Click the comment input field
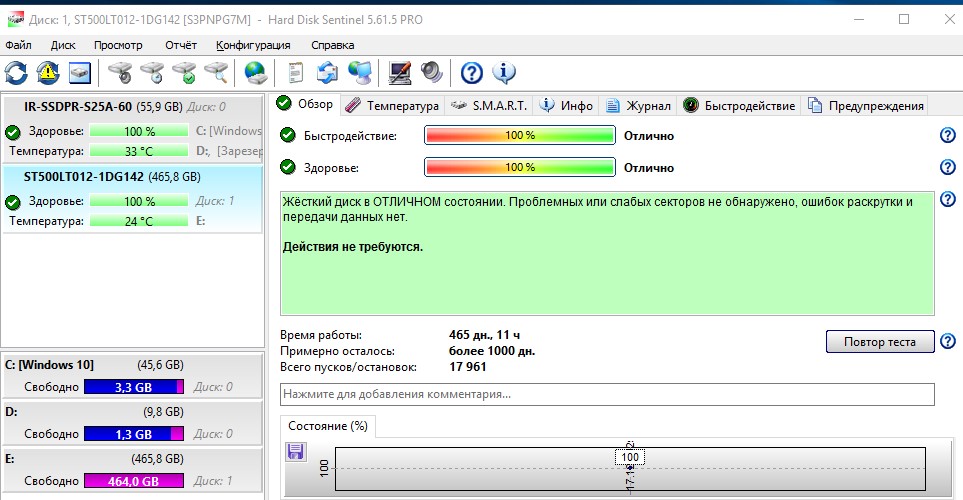Image resolution: width=963 pixels, height=500 pixels. (x=607, y=394)
